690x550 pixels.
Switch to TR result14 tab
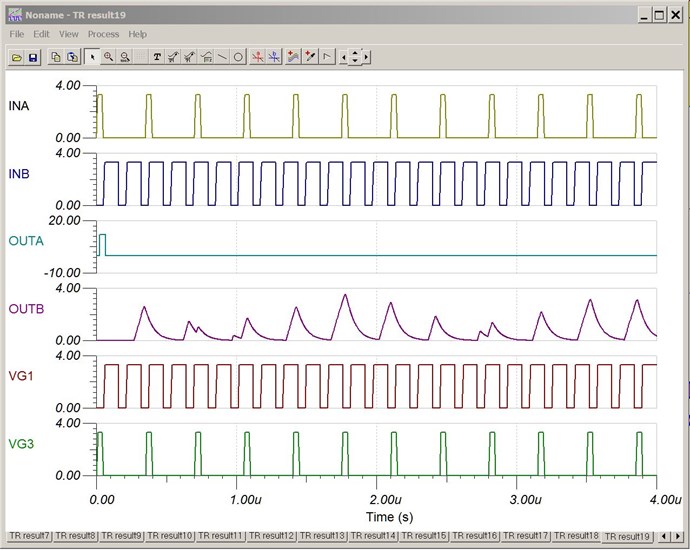pyautogui.click(x=373, y=536)
